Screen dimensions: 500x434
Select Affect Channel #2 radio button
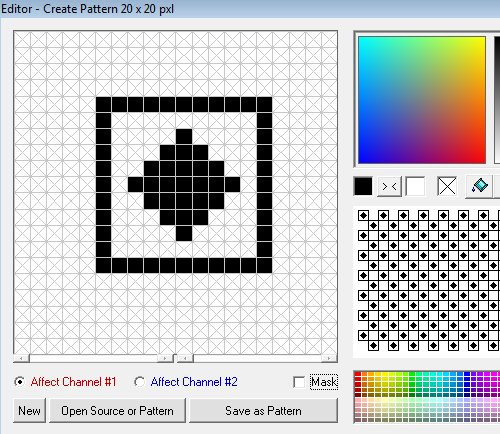(139, 382)
